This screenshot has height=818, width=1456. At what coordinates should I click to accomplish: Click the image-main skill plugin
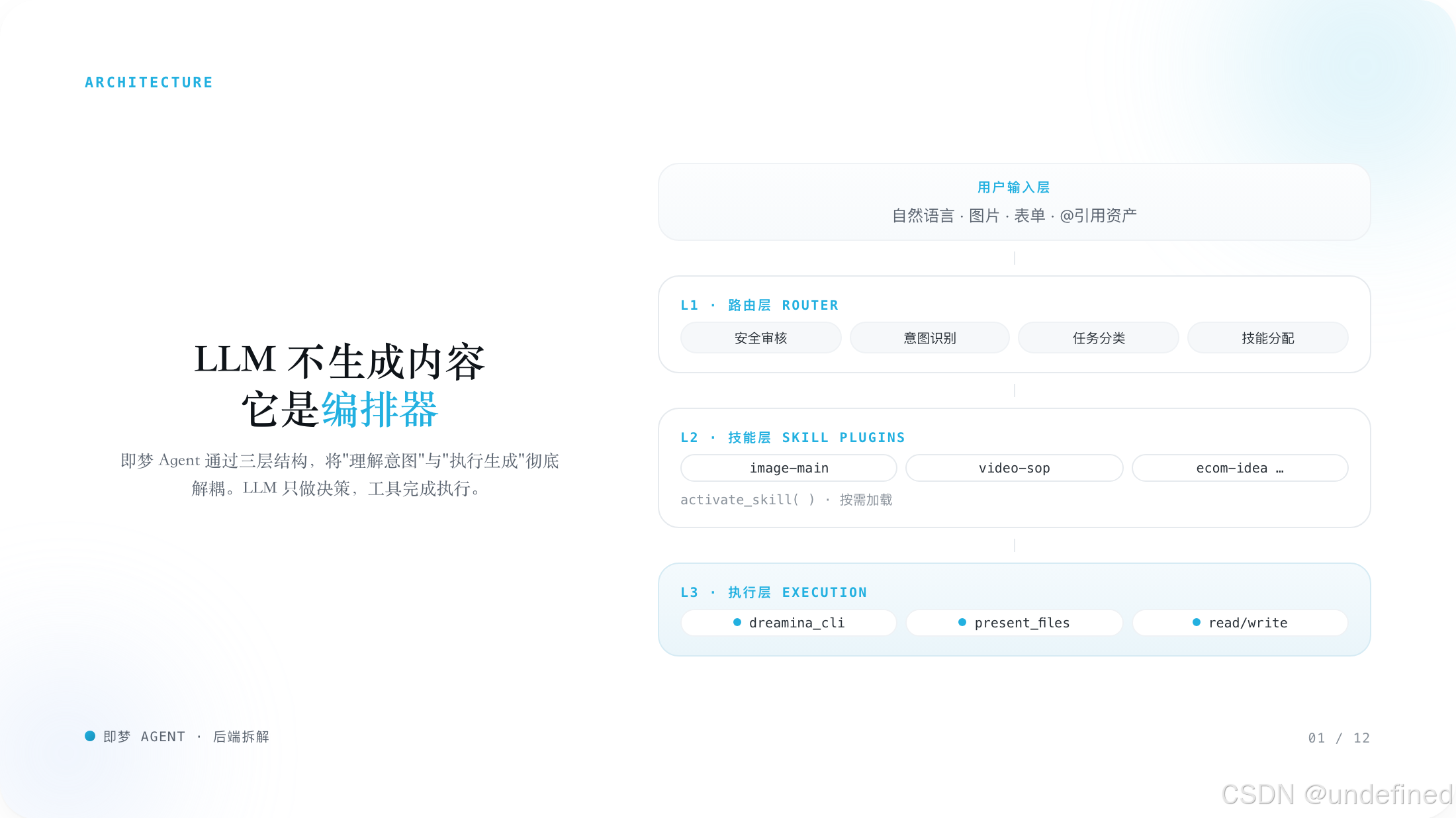click(789, 468)
